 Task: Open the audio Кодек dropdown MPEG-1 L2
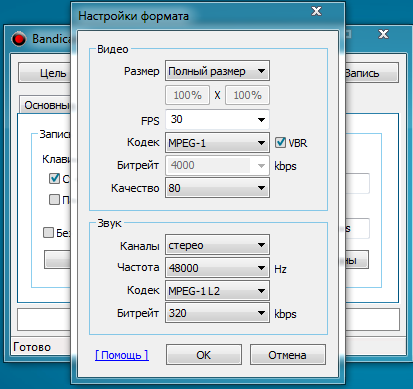[217, 291]
